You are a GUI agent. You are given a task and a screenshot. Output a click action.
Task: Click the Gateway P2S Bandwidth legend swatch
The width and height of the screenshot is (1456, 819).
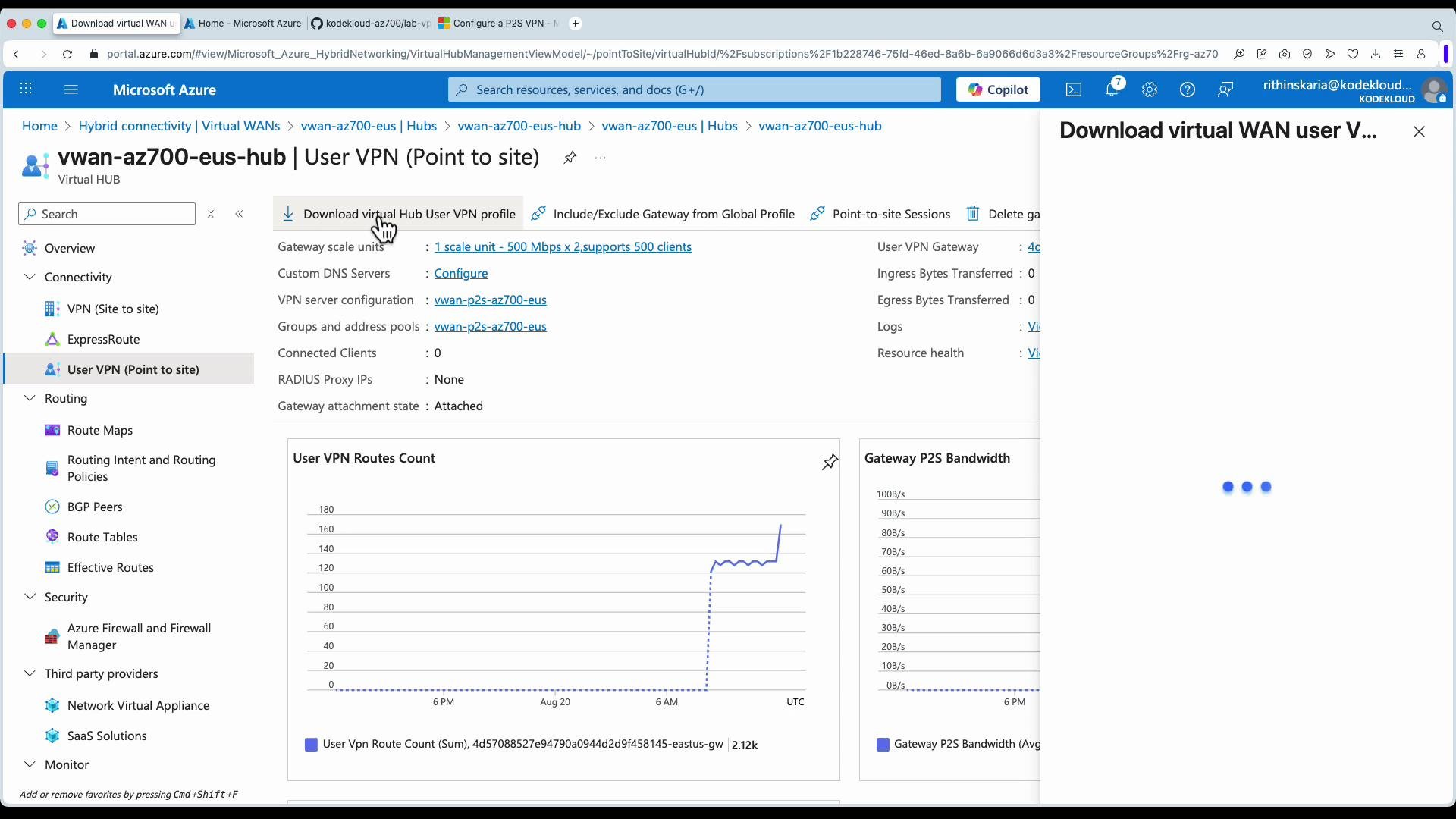coord(883,745)
